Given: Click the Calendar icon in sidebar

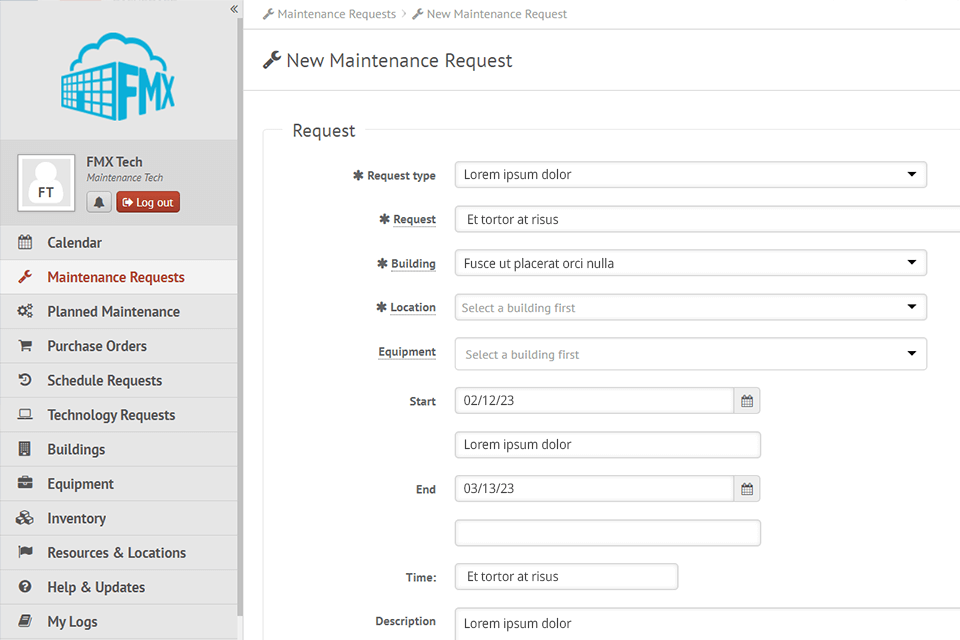Looking at the screenshot, I should (25, 242).
